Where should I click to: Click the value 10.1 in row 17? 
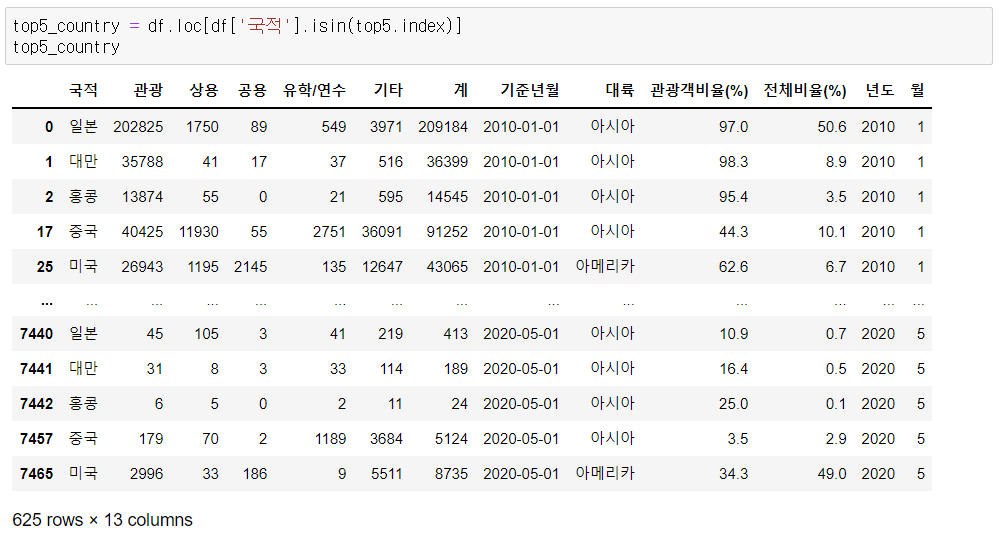click(832, 232)
